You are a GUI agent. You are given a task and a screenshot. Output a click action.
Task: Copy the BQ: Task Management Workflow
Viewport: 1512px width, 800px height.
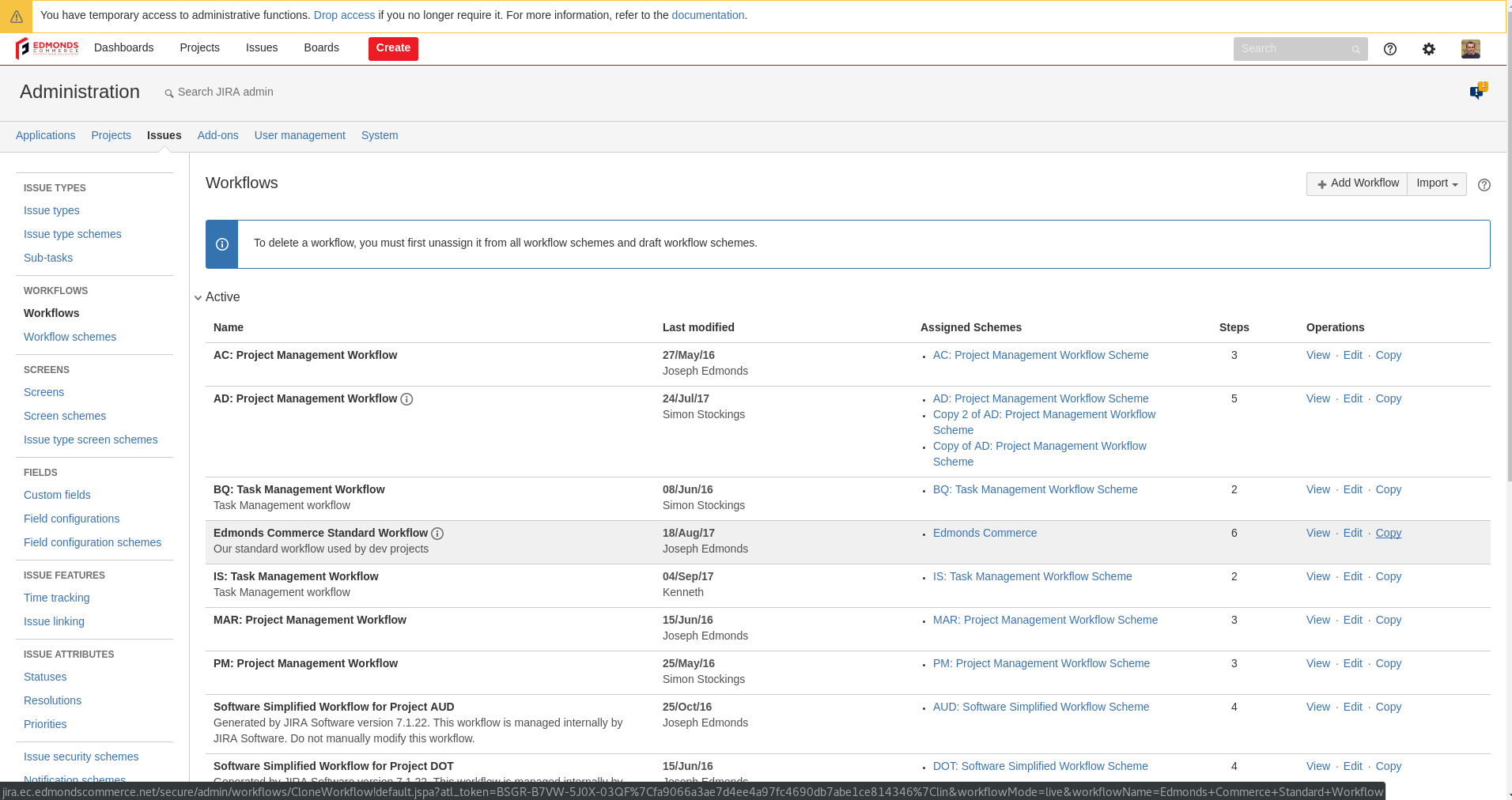(x=1389, y=489)
